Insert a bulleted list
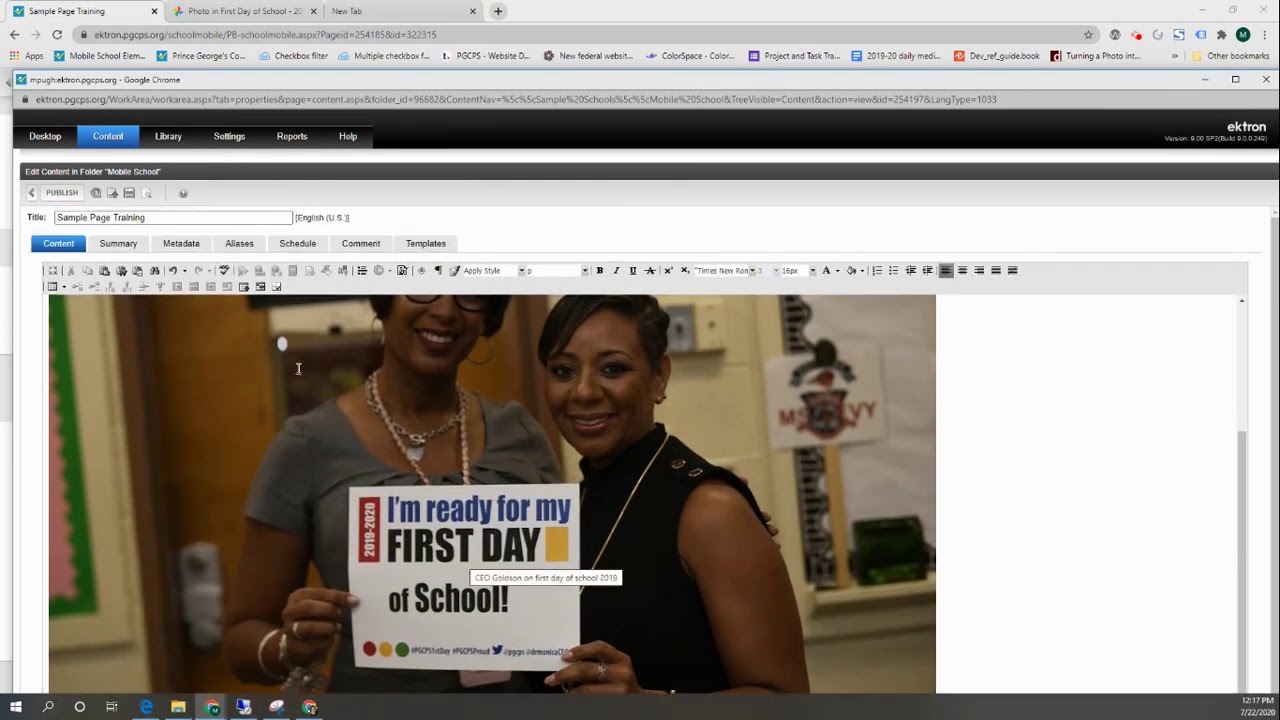Image resolution: width=1280 pixels, height=720 pixels. (x=894, y=270)
